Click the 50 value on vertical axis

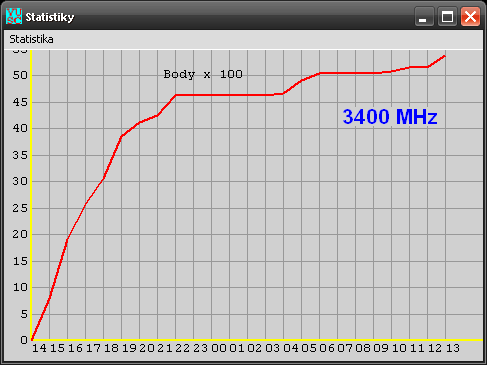[x=20, y=75]
